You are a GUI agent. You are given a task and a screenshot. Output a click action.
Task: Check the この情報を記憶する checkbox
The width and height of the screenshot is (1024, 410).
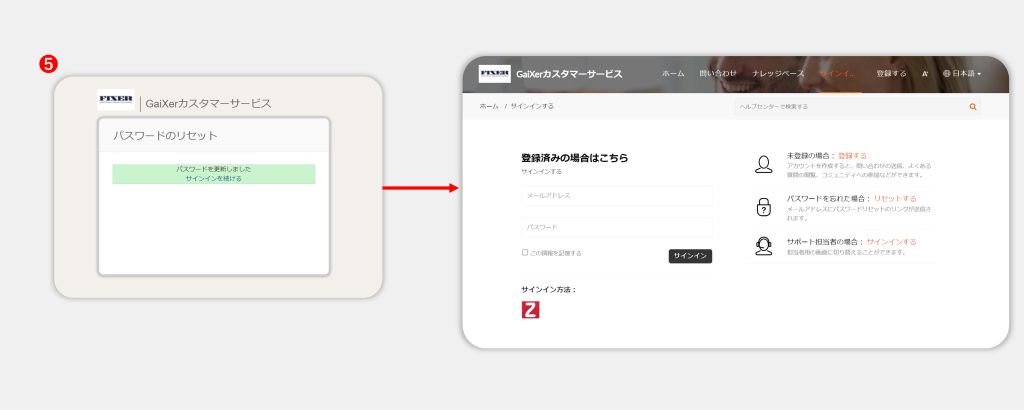pos(525,253)
